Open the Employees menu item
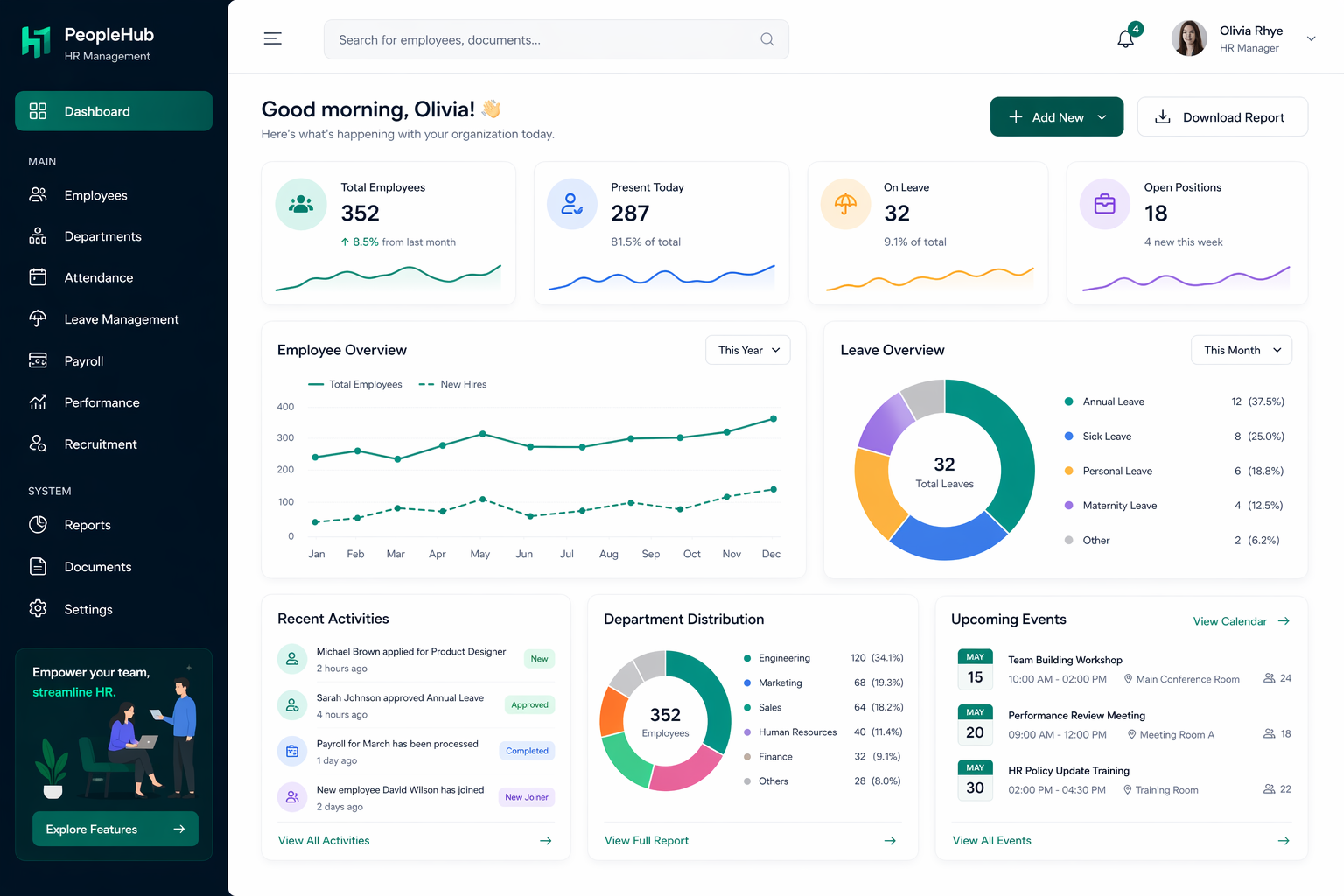 point(114,195)
